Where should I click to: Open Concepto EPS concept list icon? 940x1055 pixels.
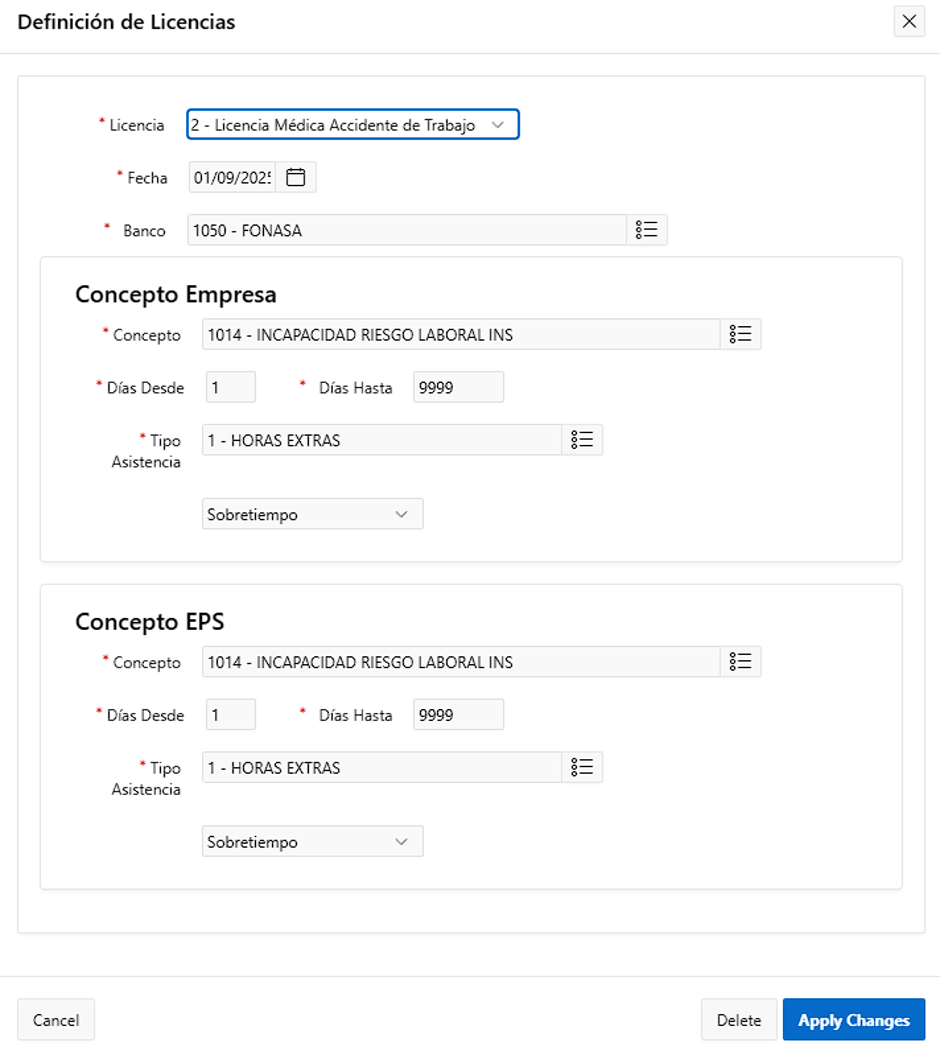[740, 662]
